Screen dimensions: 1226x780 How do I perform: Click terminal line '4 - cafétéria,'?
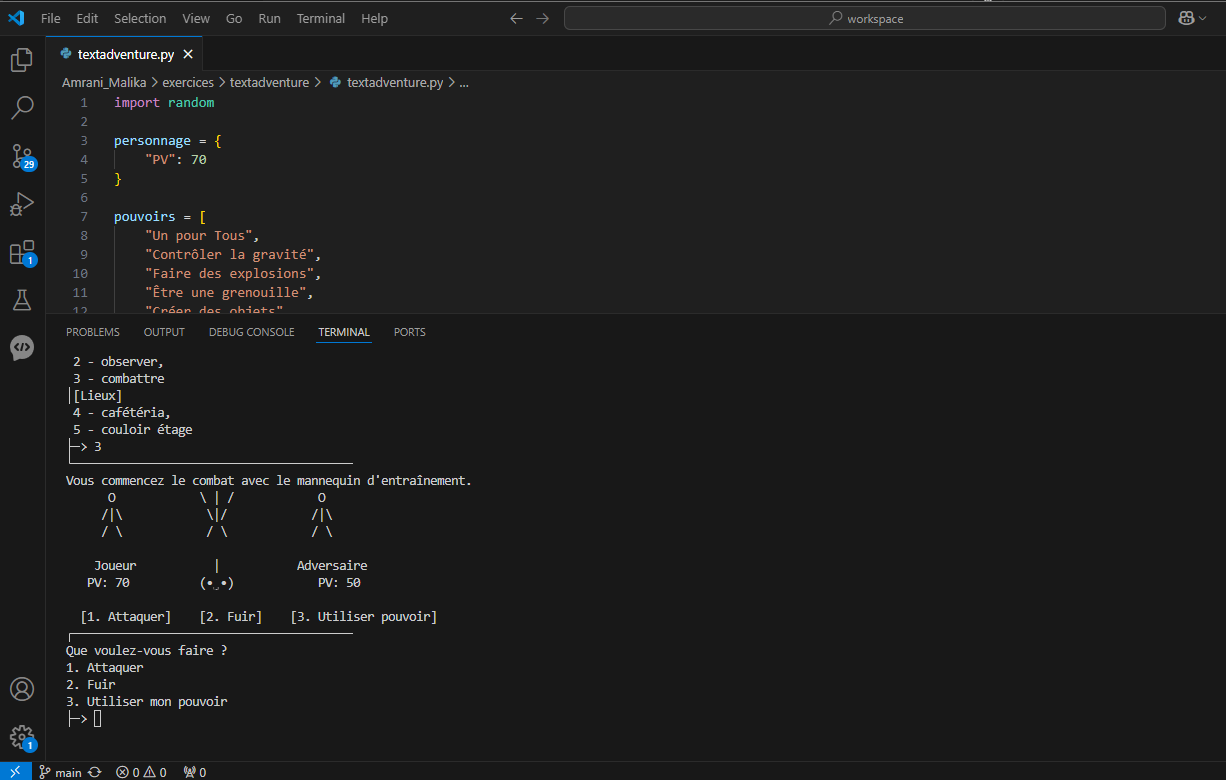coord(122,413)
